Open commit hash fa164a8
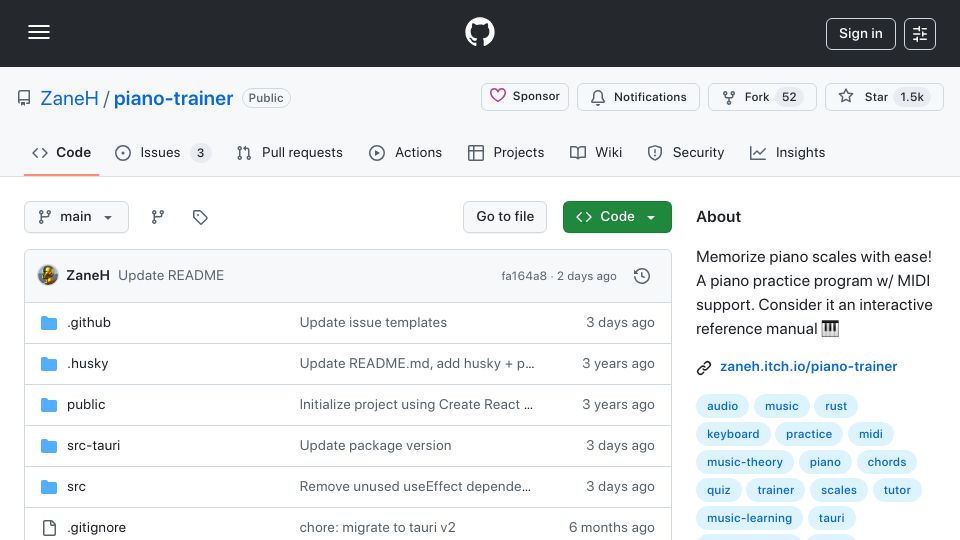The width and height of the screenshot is (960, 540). [523, 276]
